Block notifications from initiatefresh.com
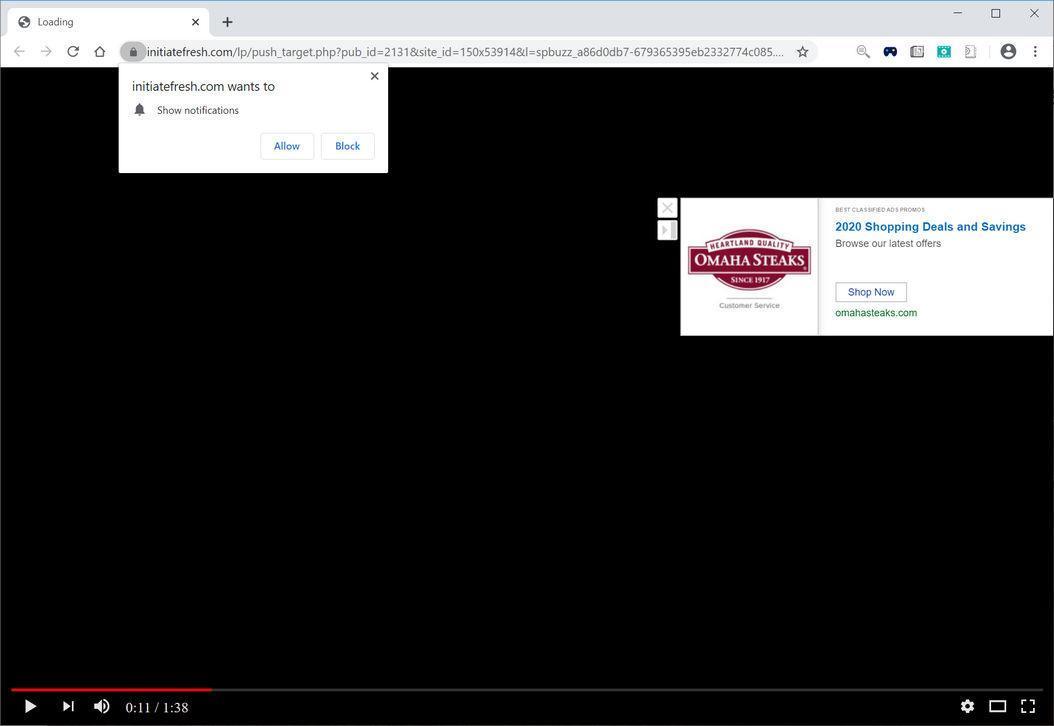The width and height of the screenshot is (1054, 726). click(348, 146)
